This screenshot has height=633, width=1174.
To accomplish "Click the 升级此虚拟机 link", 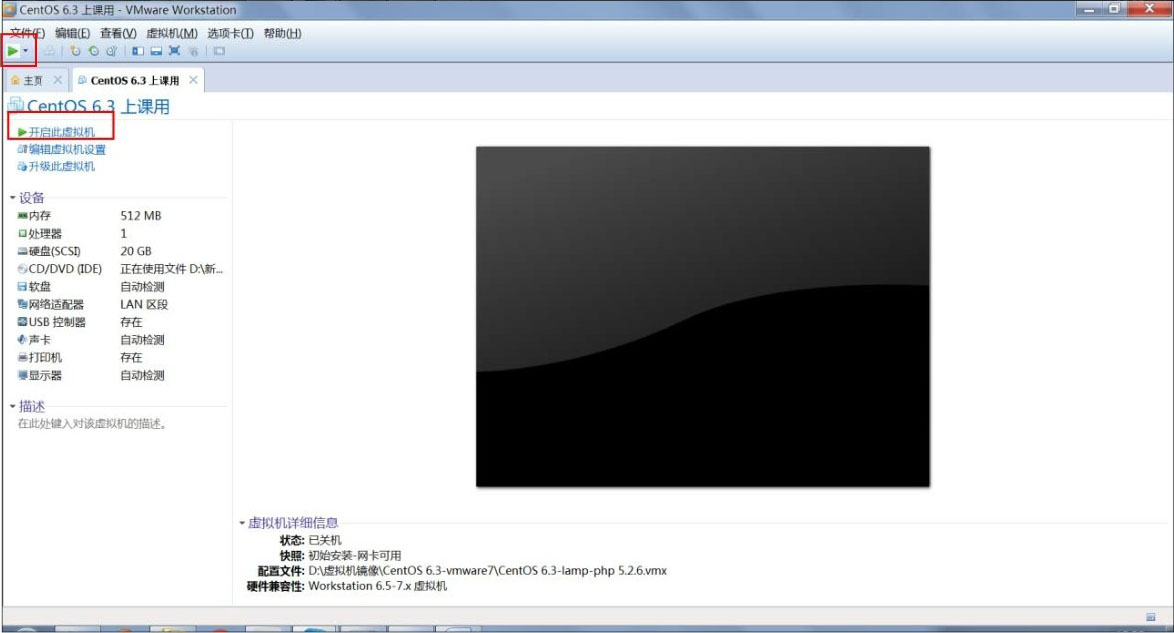I will (x=56, y=166).
